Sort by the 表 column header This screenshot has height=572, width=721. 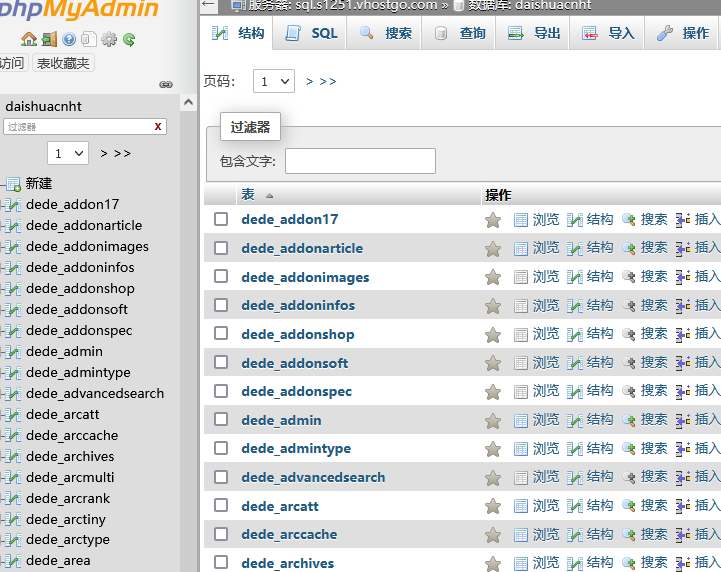248,195
